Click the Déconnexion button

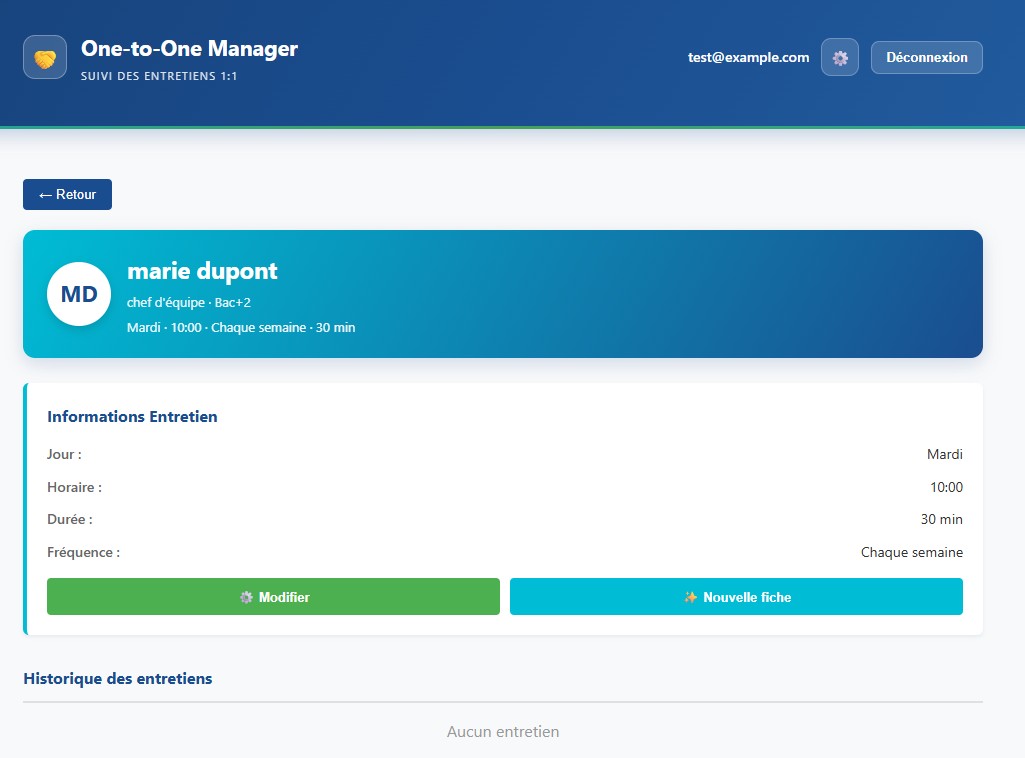(926, 58)
